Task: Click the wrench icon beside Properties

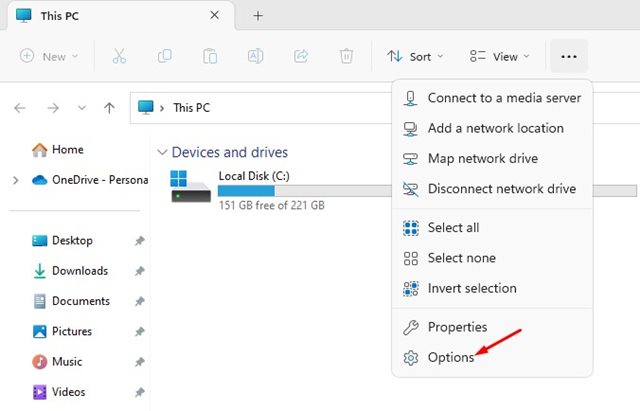Action: point(411,327)
